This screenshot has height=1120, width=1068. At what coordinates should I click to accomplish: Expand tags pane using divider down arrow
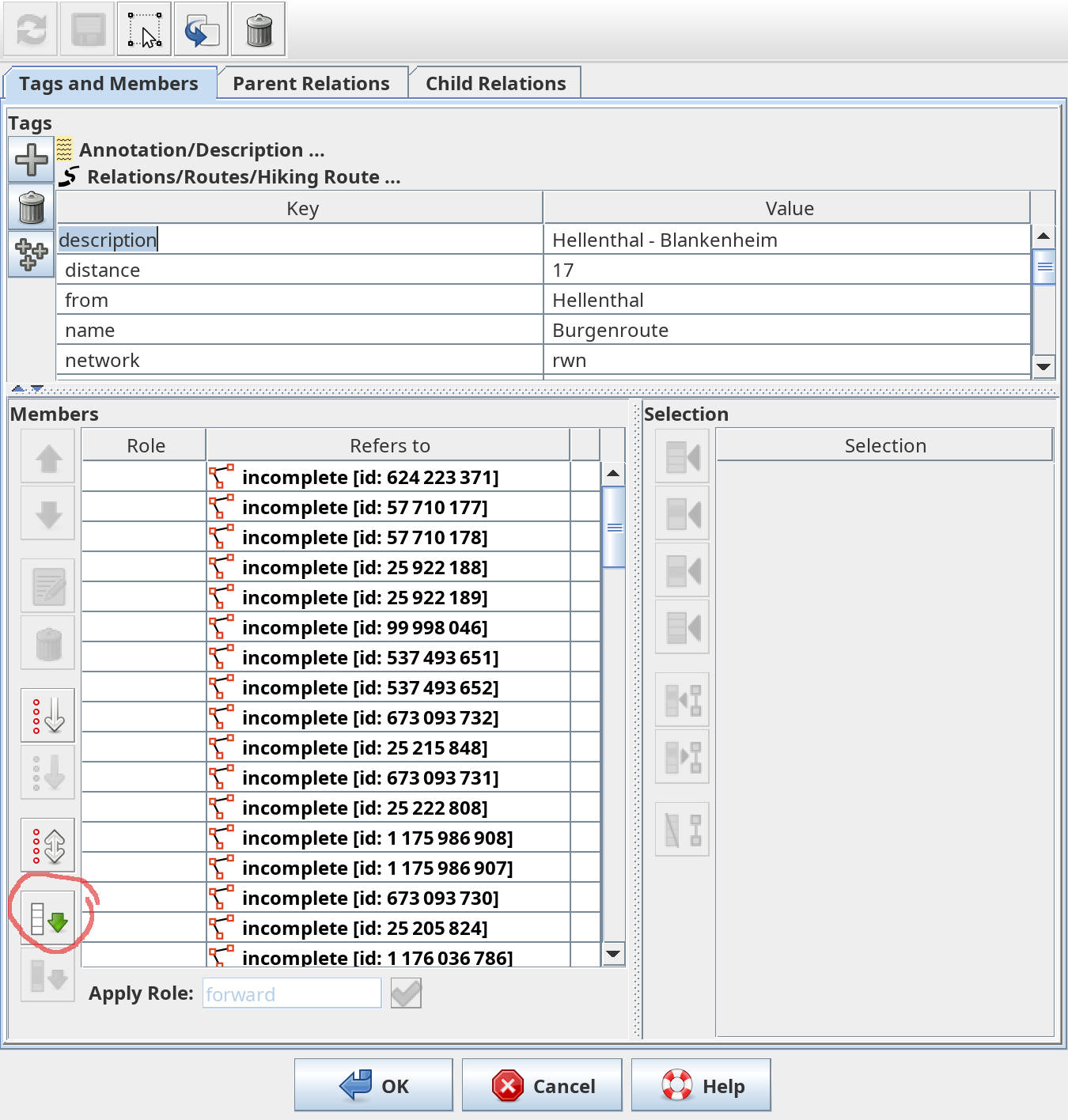coord(36,389)
